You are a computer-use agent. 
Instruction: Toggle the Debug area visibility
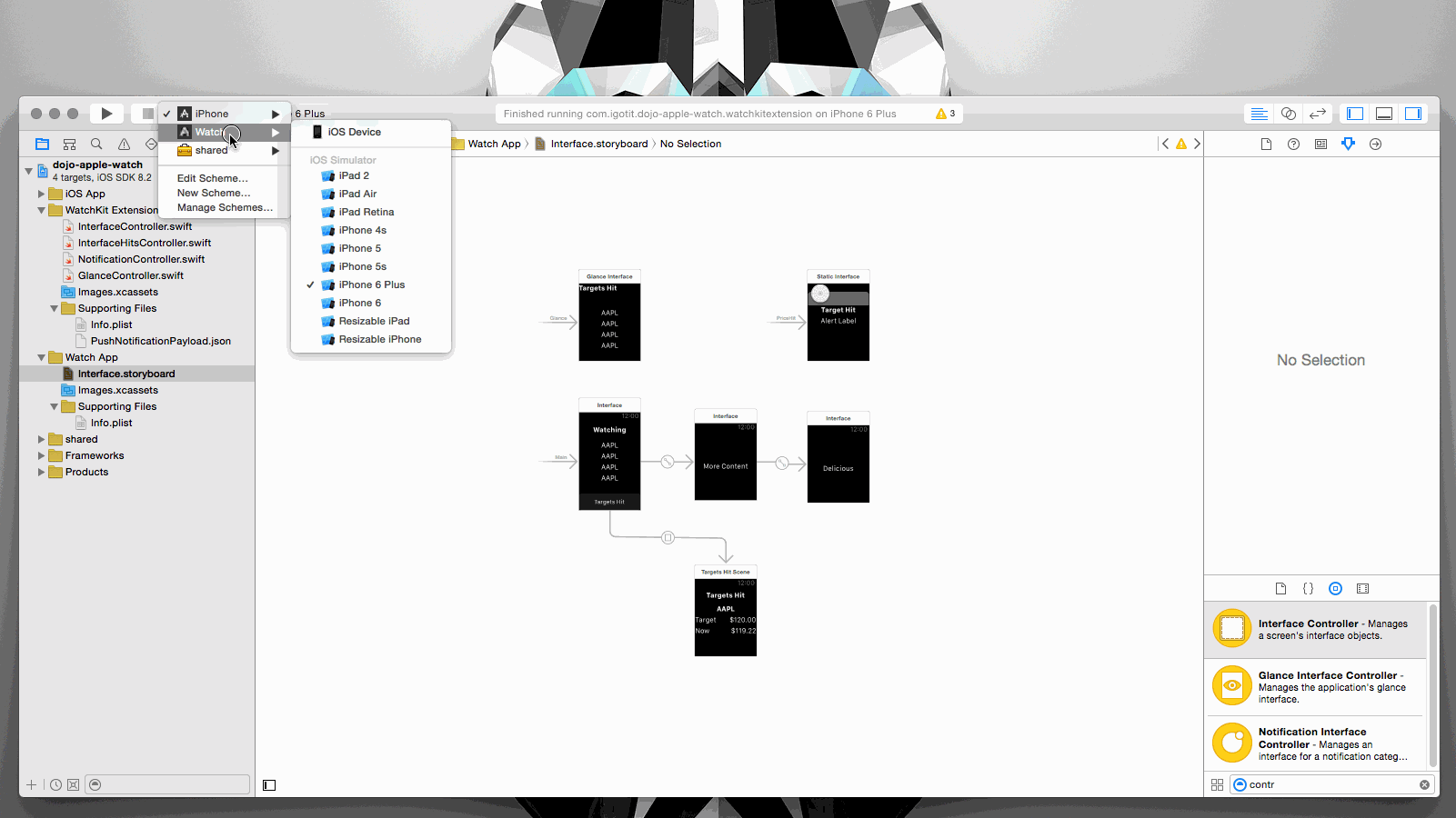(1384, 114)
